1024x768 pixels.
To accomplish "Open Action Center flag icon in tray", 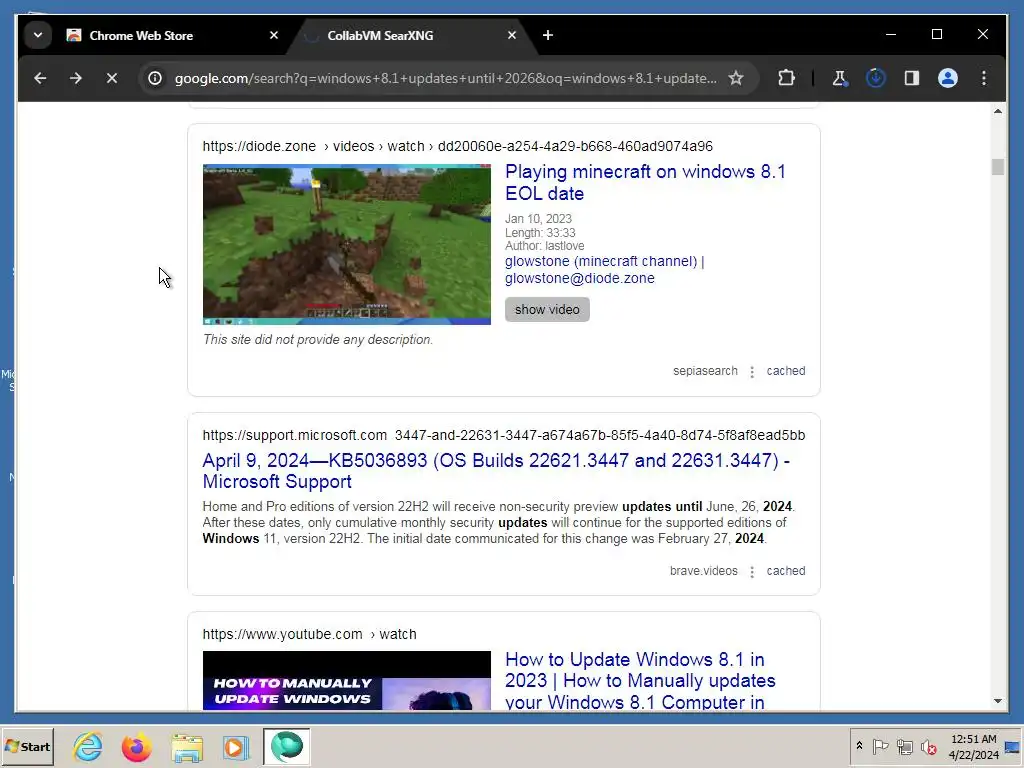I will [x=880, y=746].
